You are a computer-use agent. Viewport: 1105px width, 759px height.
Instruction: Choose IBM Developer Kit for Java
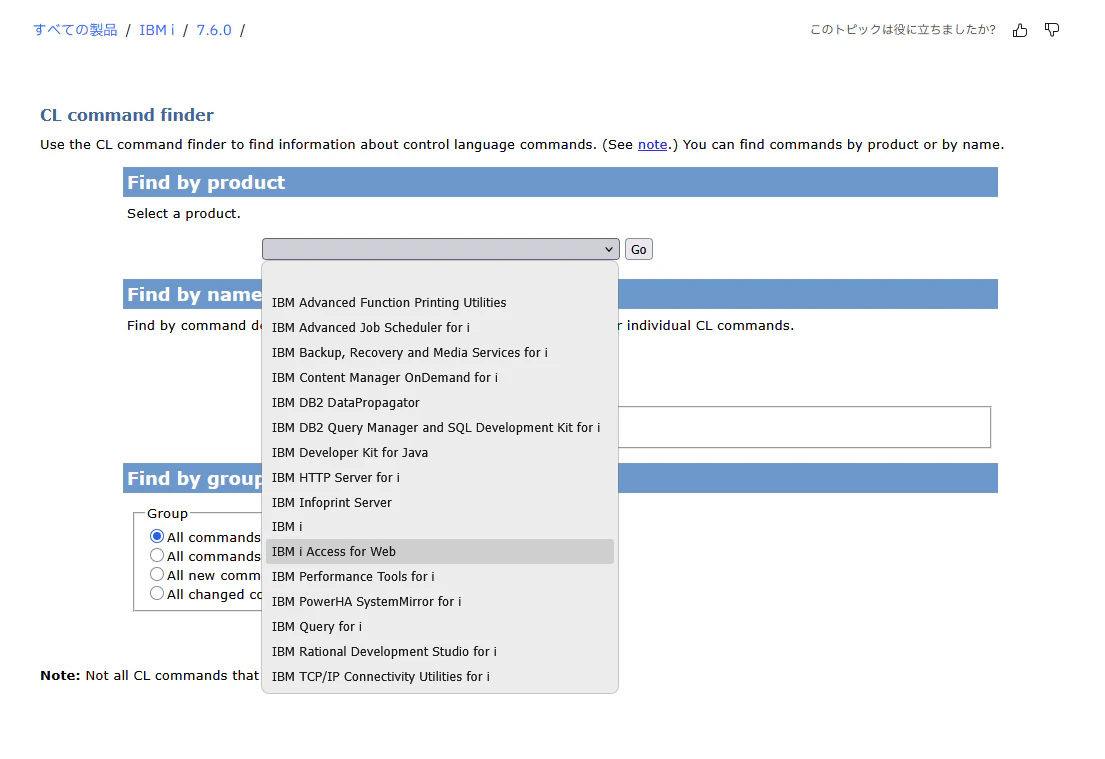coord(440,452)
